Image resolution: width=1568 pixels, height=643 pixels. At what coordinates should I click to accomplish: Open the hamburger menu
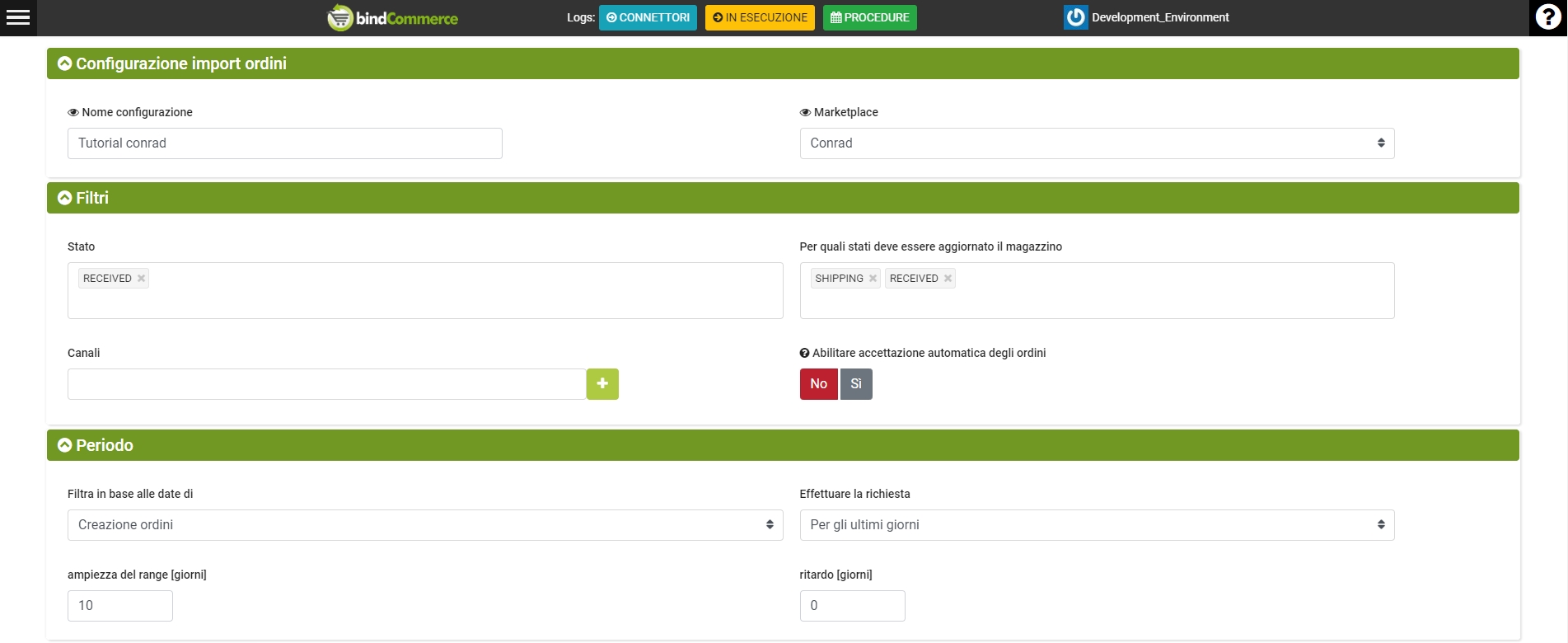18,17
